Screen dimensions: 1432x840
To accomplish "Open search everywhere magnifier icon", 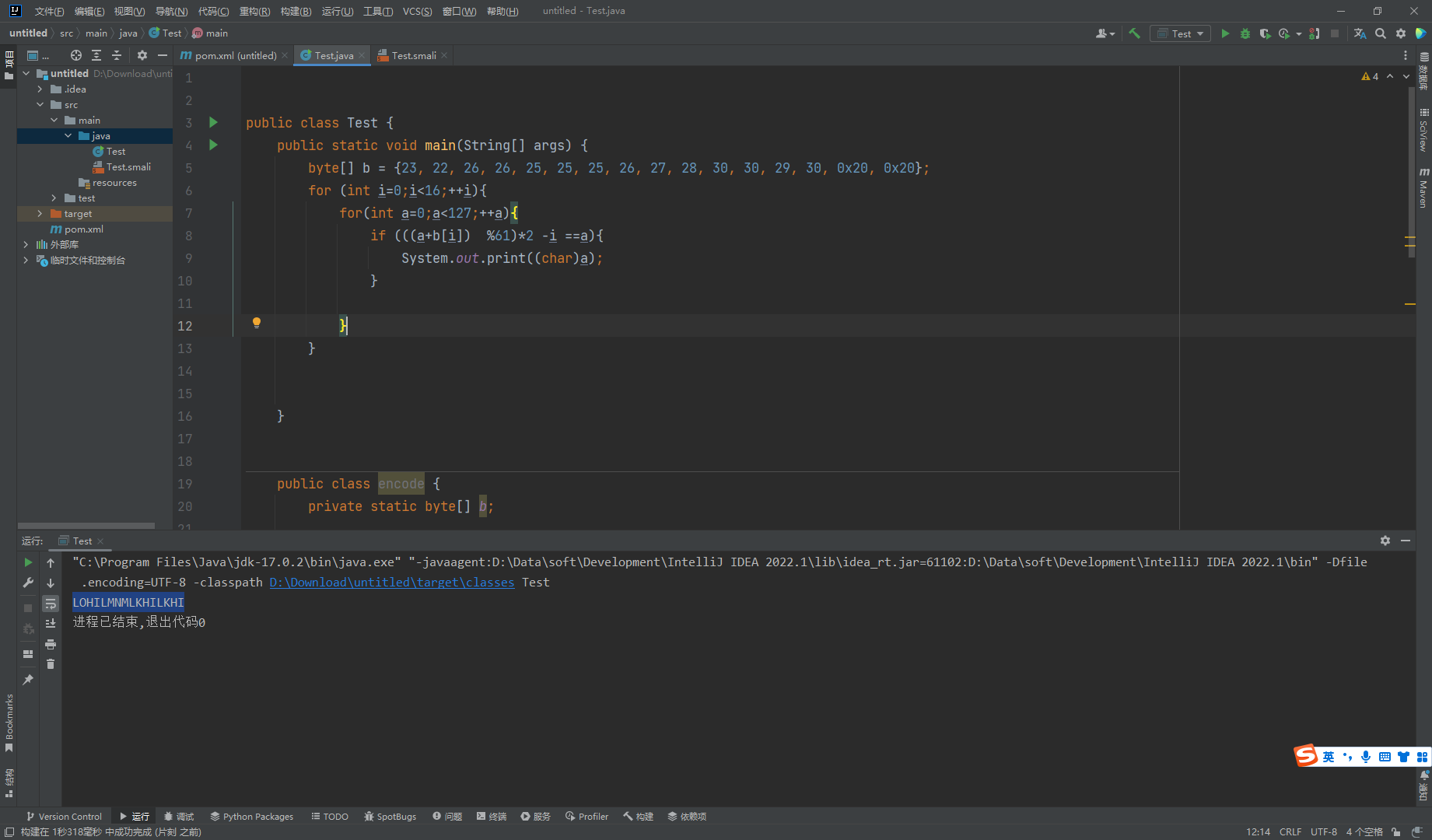I will pos(1381,33).
